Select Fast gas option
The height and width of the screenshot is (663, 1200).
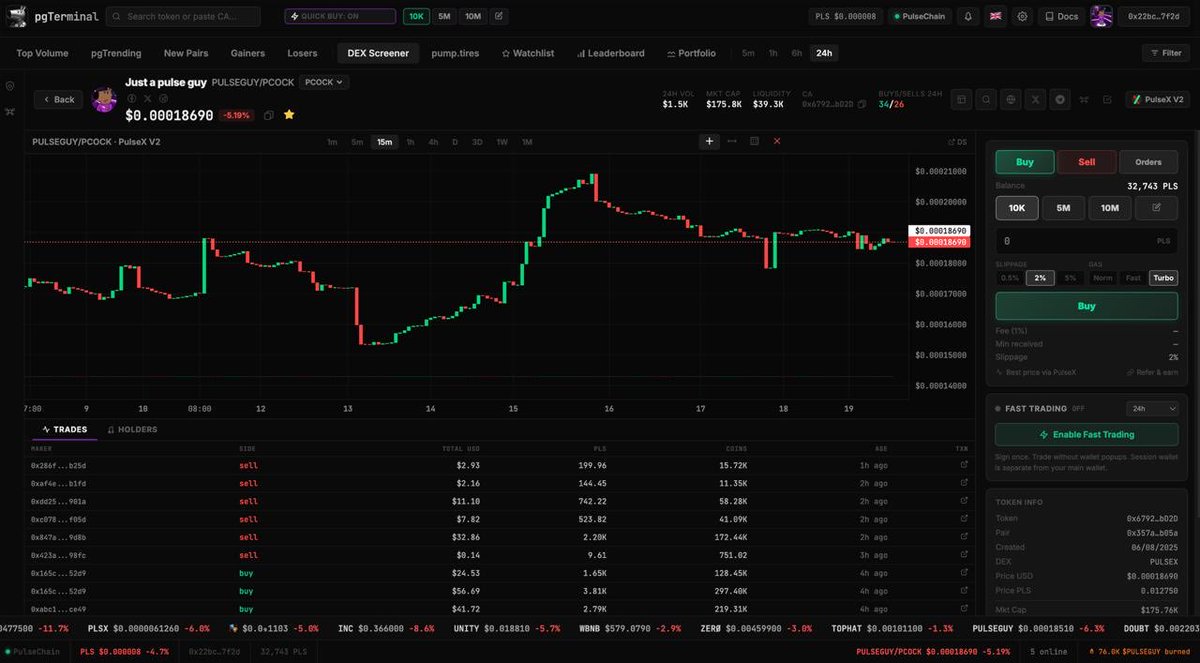(x=1133, y=278)
